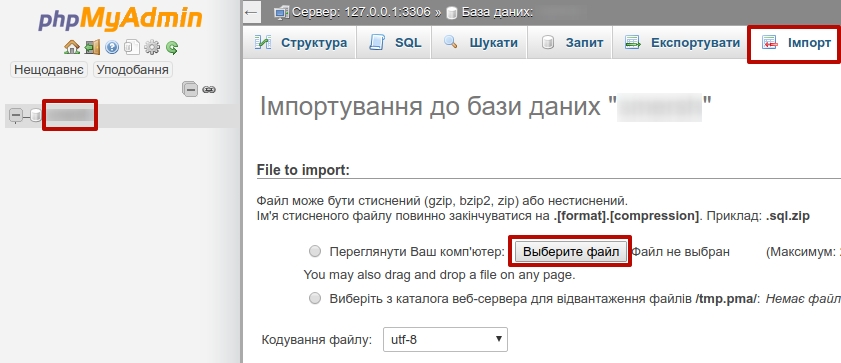Open navigation panel settings gear icon
The height and width of the screenshot is (363, 841).
[x=152, y=48]
